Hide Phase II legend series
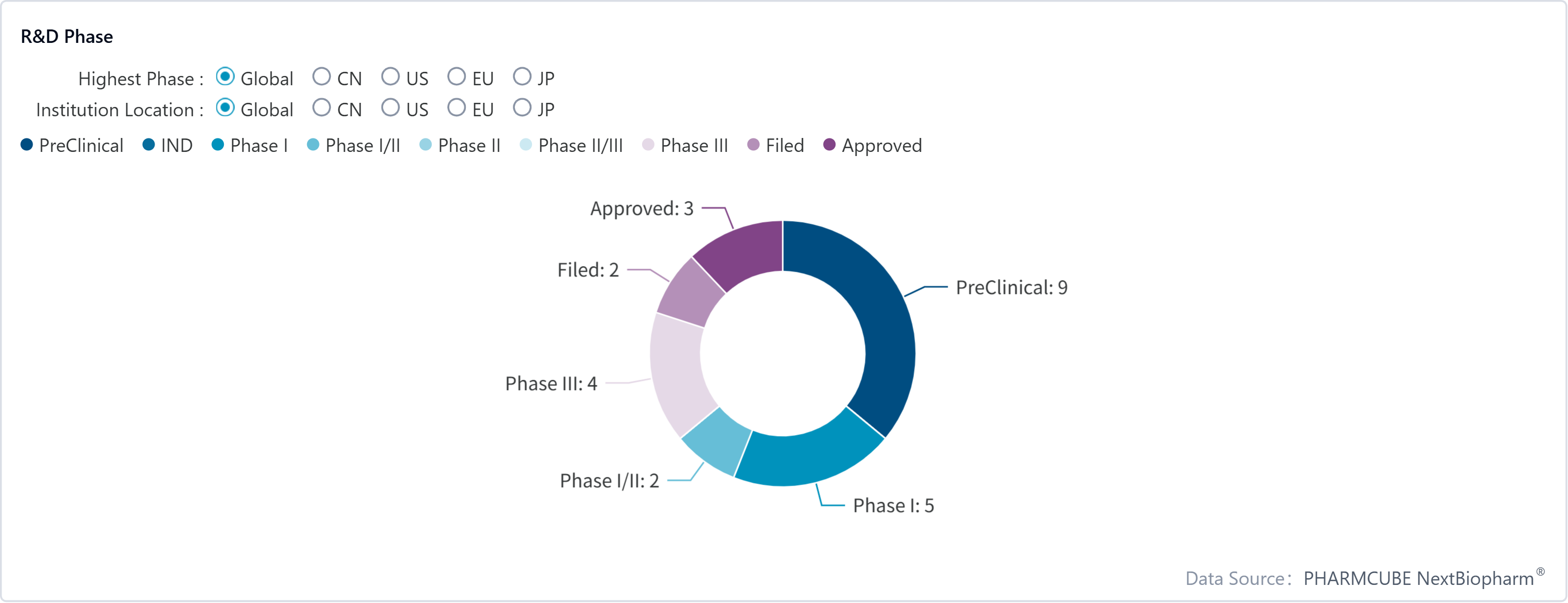The height and width of the screenshot is (603, 1568). (x=460, y=145)
